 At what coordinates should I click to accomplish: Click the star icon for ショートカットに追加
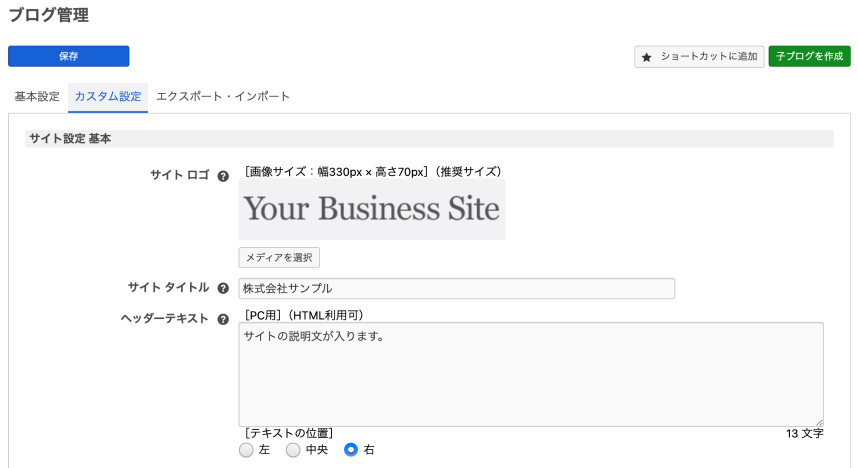[647, 57]
